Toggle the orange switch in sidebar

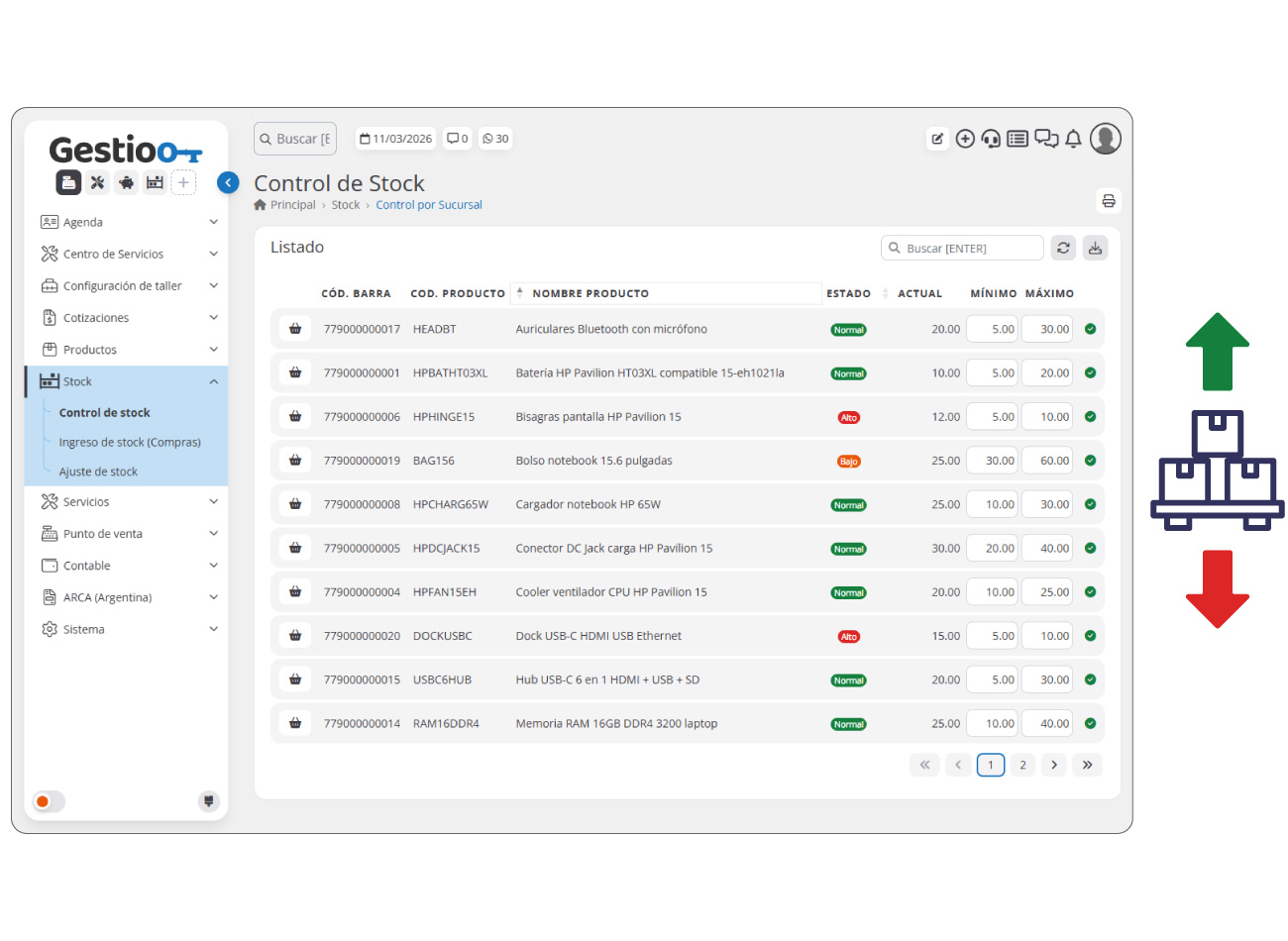tap(49, 801)
